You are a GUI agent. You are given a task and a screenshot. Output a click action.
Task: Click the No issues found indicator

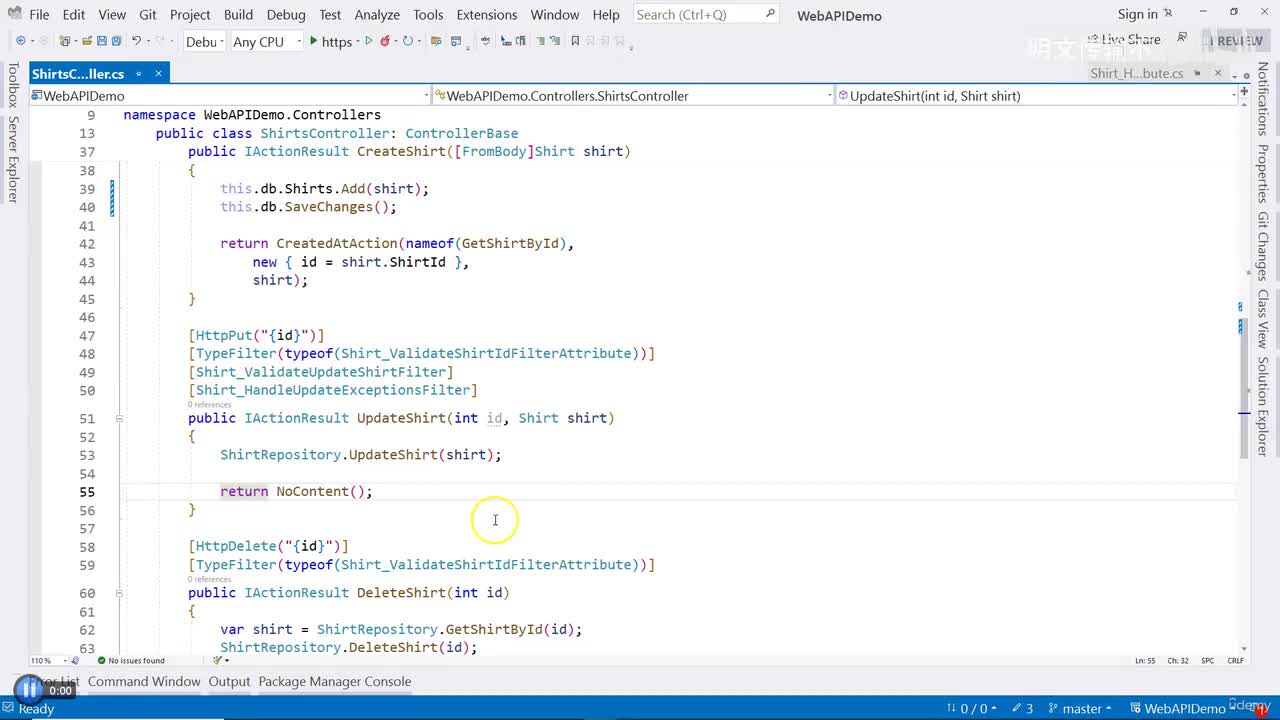131,660
